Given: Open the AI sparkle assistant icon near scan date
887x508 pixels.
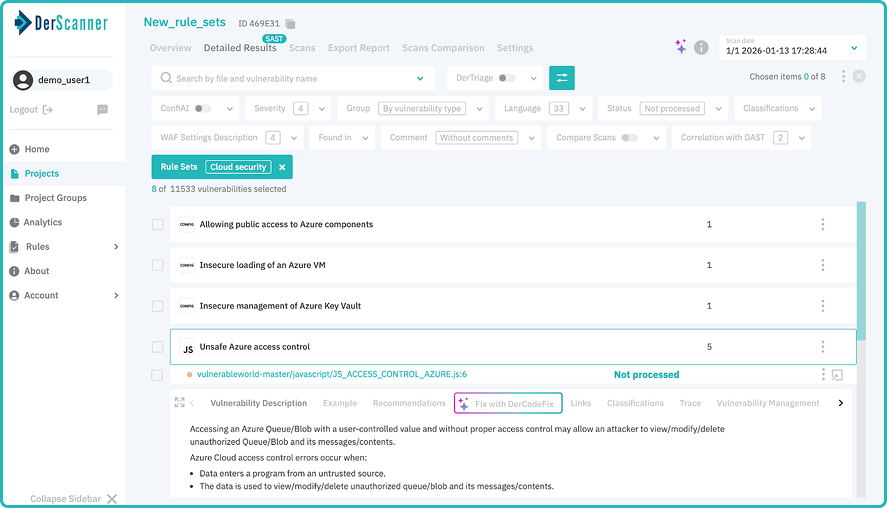Looking at the screenshot, I should coord(681,47).
